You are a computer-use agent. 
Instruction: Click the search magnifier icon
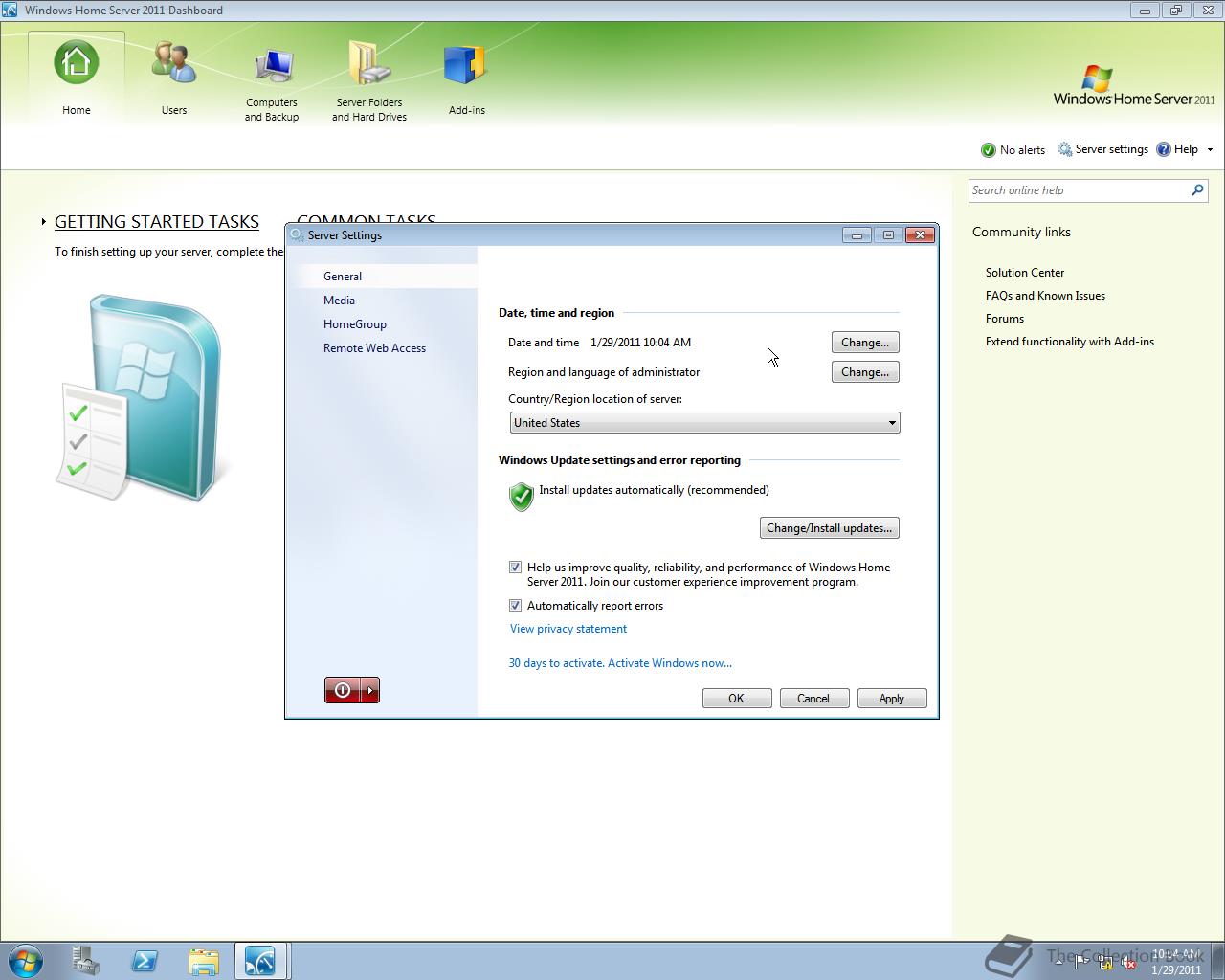pos(1197,190)
